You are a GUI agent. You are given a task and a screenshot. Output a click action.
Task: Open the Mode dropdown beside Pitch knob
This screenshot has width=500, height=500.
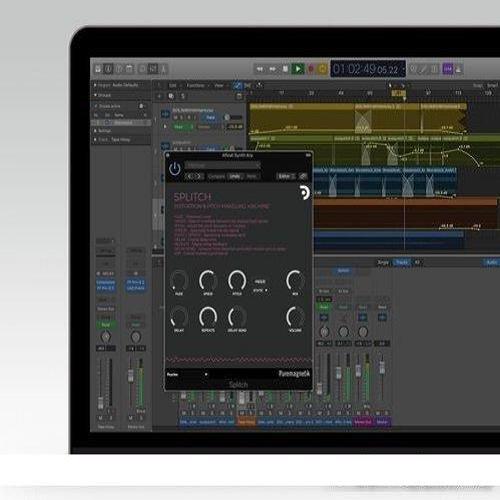pos(260,290)
